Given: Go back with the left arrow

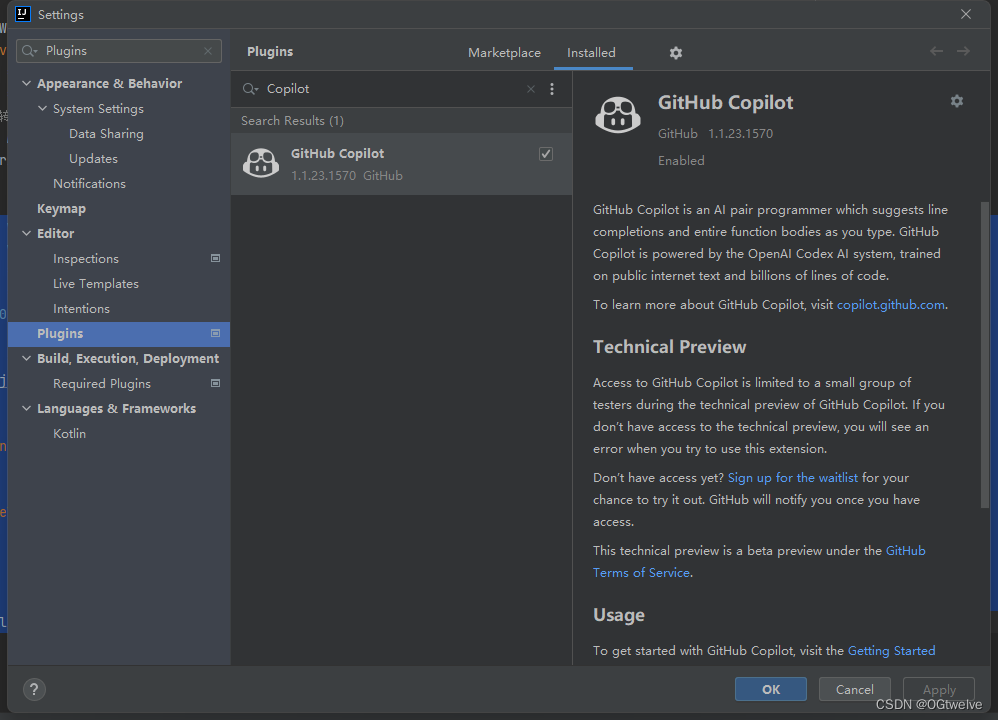Looking at the screenshot, I should (936, 51).
